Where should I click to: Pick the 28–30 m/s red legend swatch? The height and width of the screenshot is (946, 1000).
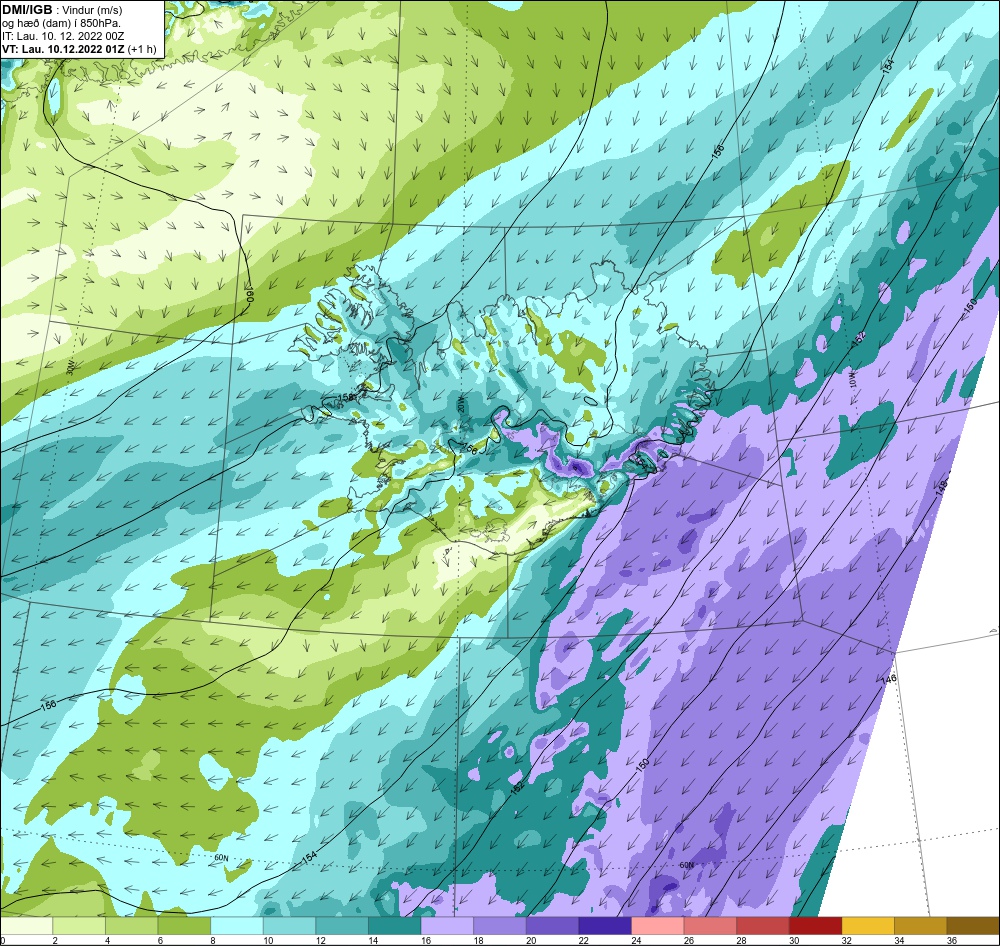[x=763, y=925]
